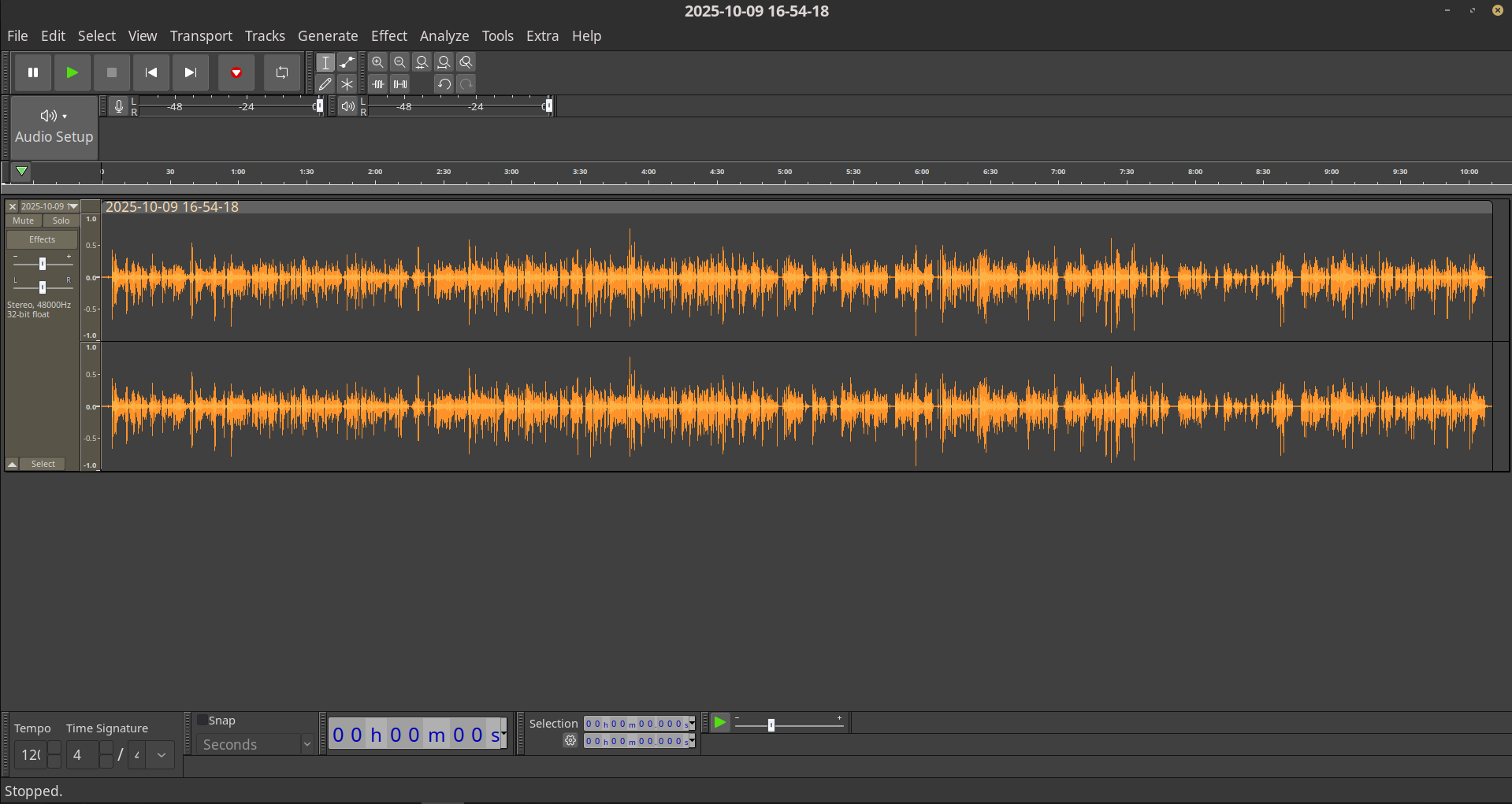Open the Generate menu

coord(328,36)
